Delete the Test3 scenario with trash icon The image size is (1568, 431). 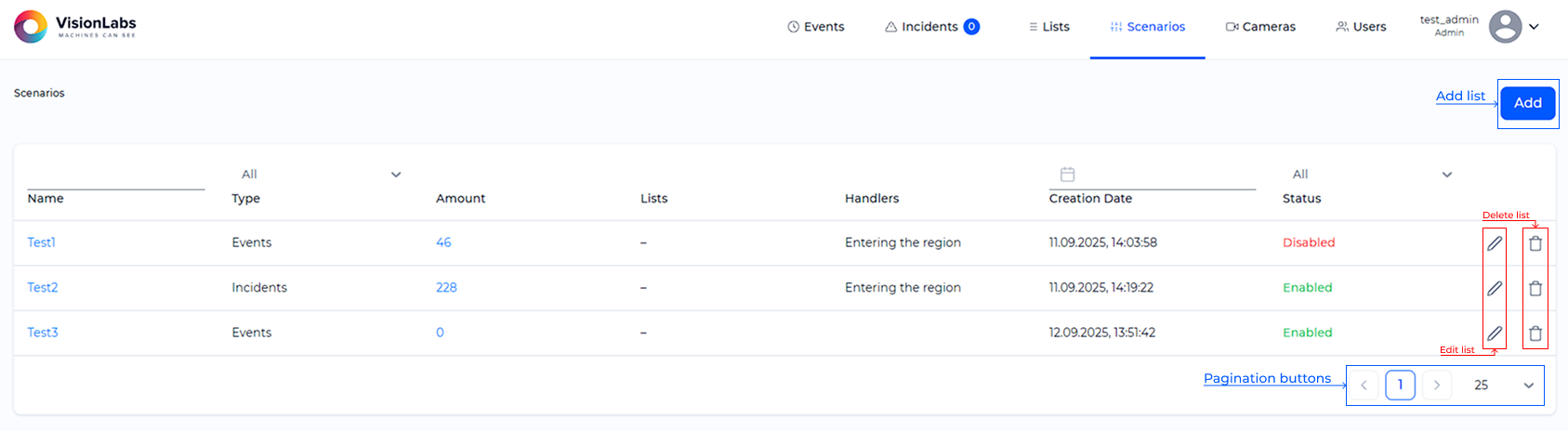click(1535, 333)
